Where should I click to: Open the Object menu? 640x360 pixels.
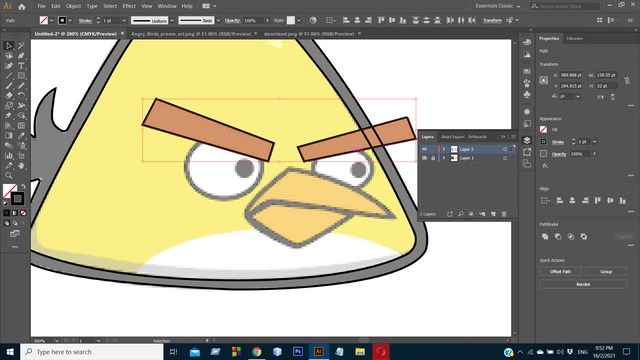pyautogui.click(x=73, y=6)
